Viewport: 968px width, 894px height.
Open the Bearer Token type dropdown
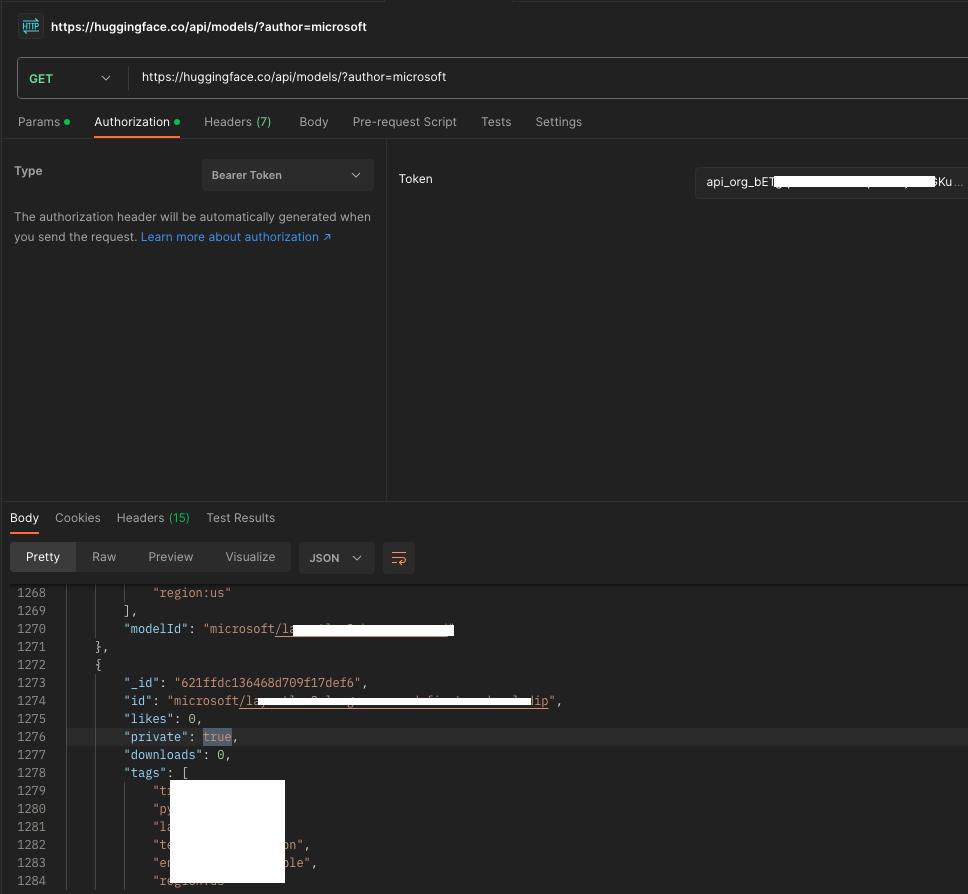click(x=287, y=175)
